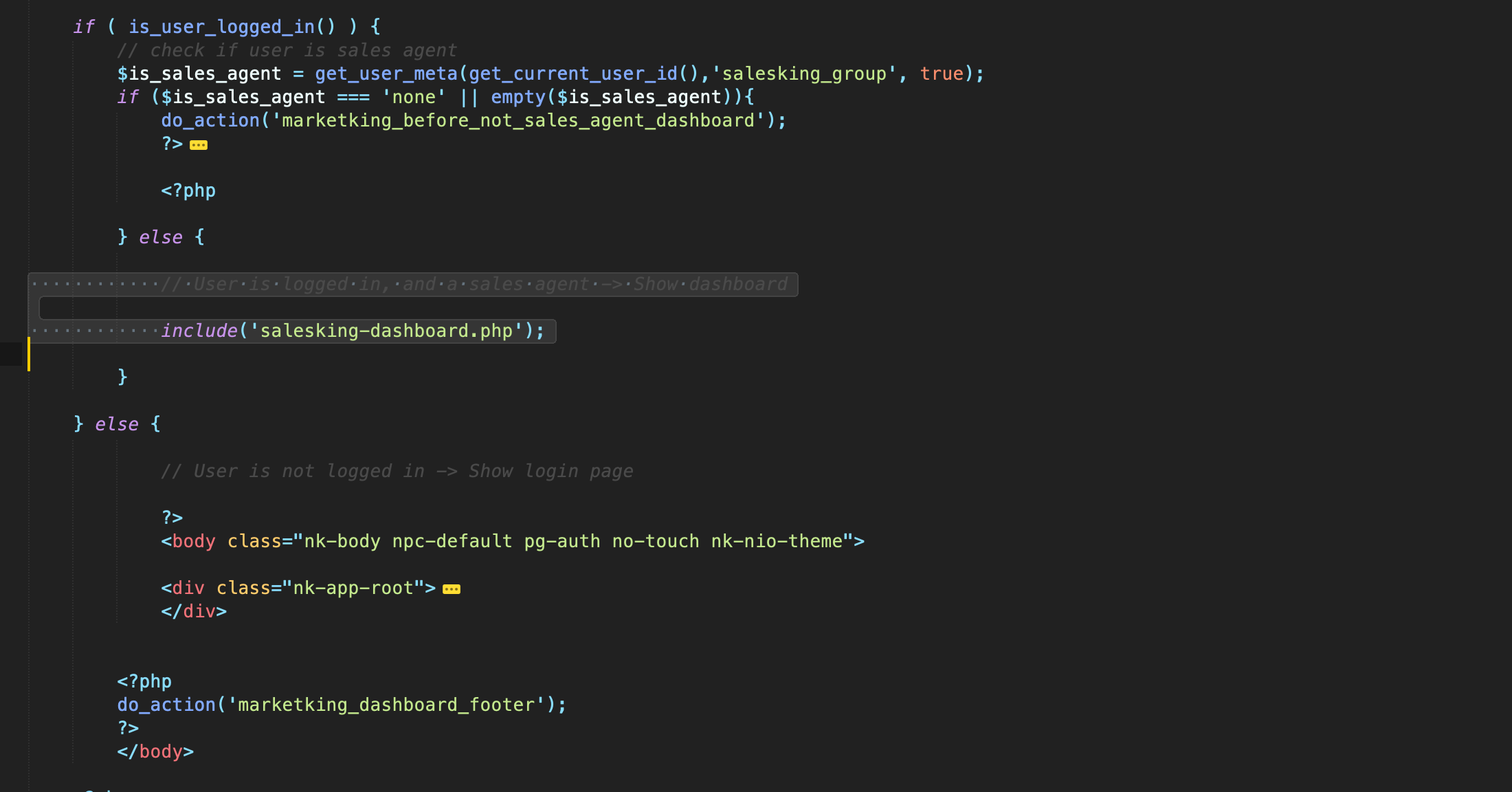Click the nk-body class attribute value
Image resolution: width=1512 pixels, height=792 pixels.
coord(342,541)
